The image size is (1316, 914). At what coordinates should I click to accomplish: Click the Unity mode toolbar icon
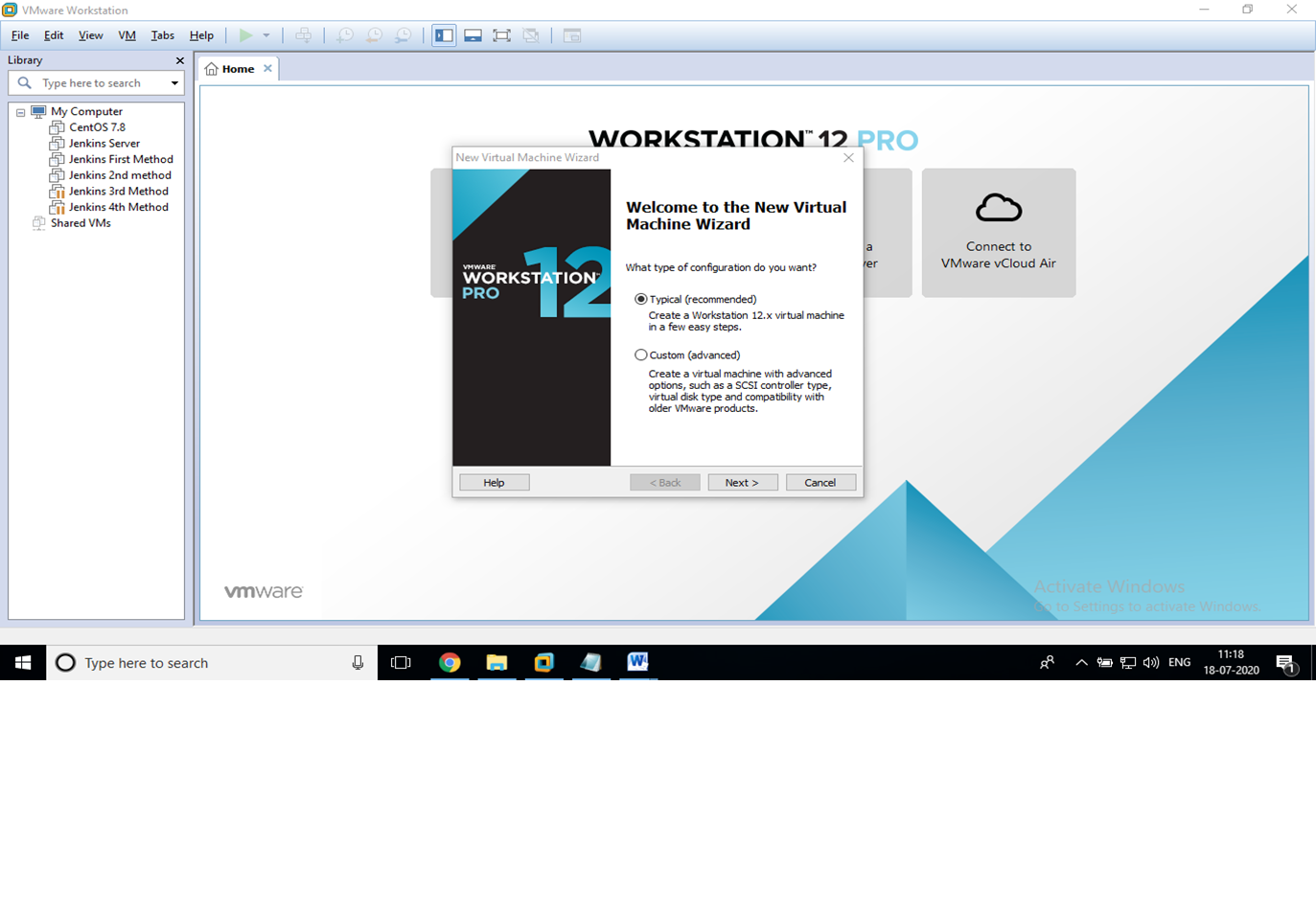[531, 34]
